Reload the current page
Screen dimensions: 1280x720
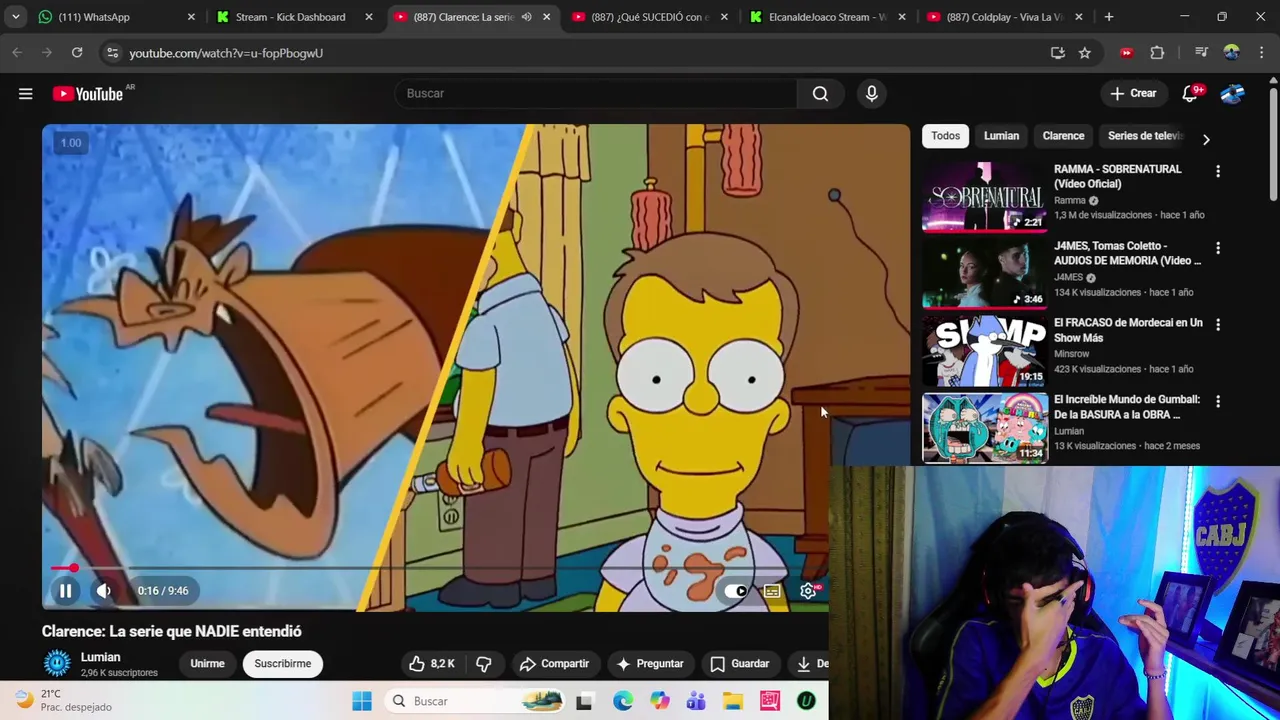(77, 53)
